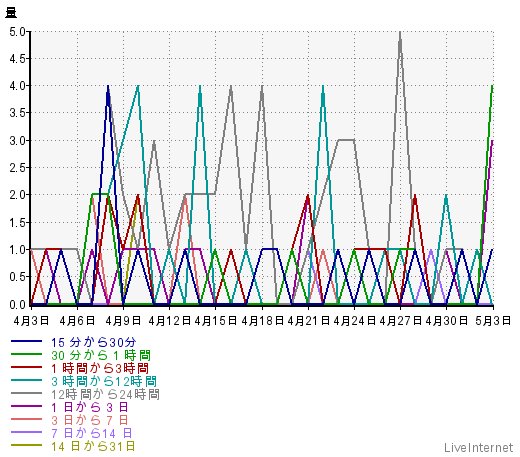Click the 4月27日 x-axis date label

click(x=401, y=321)
